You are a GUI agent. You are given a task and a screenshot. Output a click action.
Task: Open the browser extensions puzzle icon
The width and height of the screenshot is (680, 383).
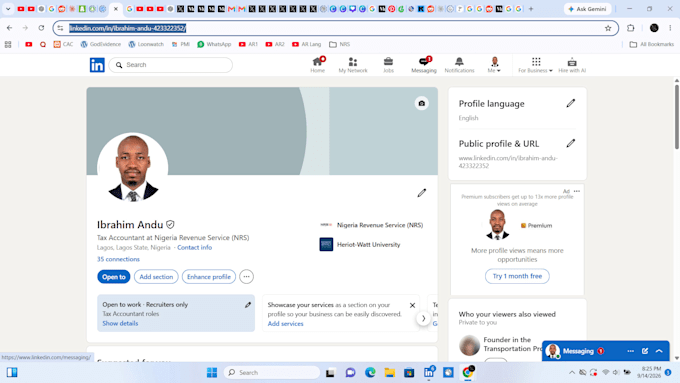click(x=631, y=28)
